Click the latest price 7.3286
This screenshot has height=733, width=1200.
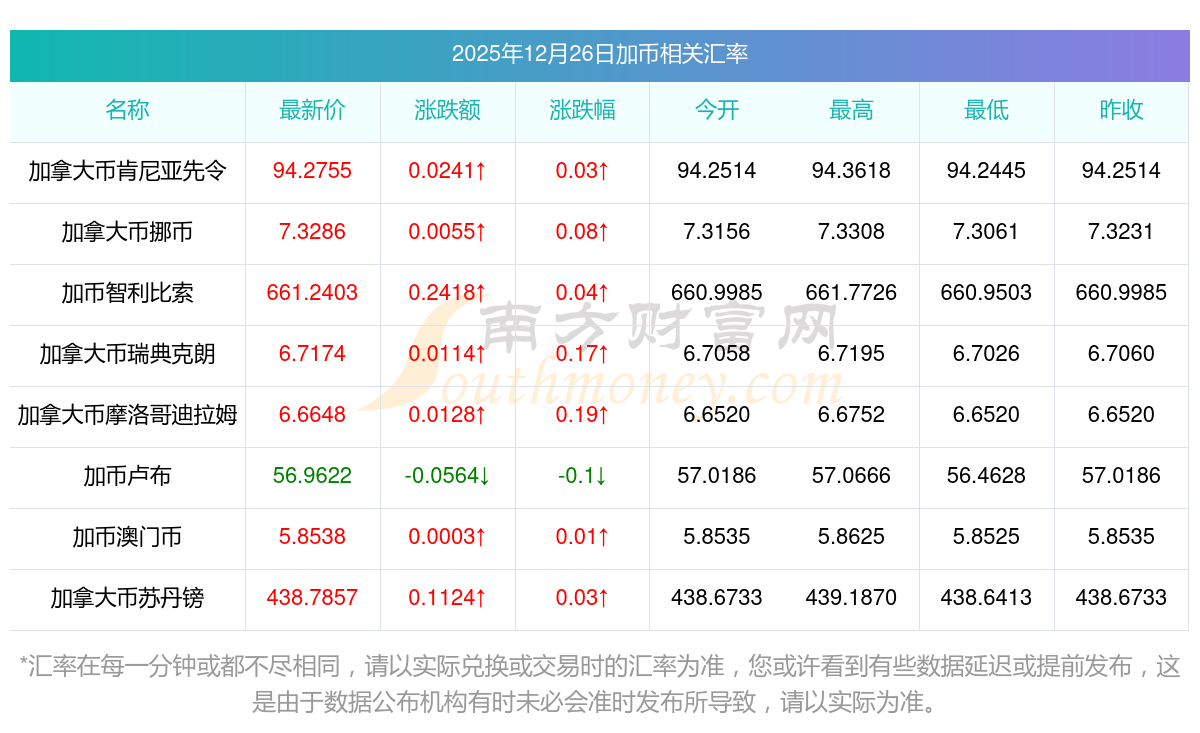[312, 232]
